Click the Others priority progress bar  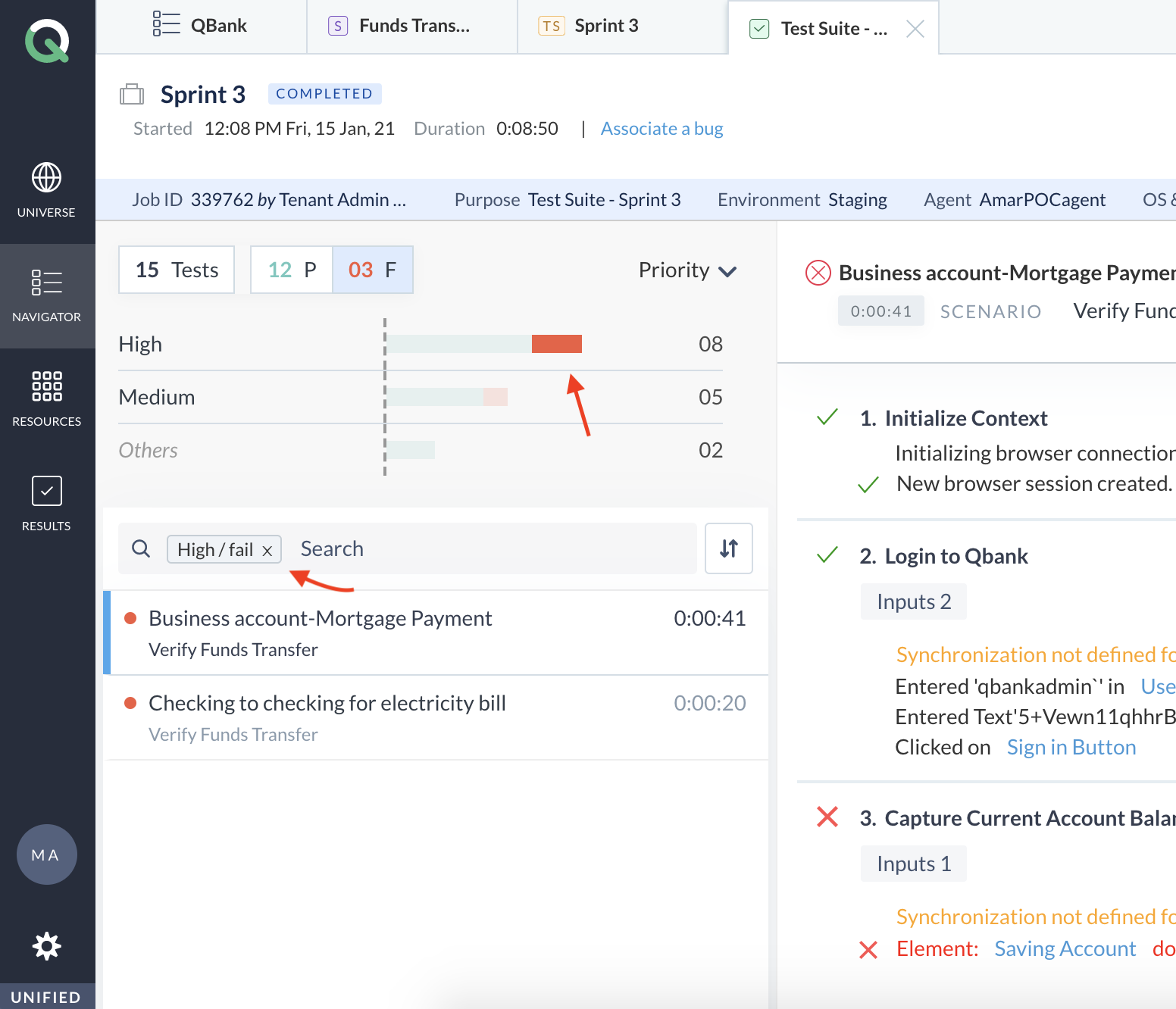pyautogui.click(x=411, y=450)
